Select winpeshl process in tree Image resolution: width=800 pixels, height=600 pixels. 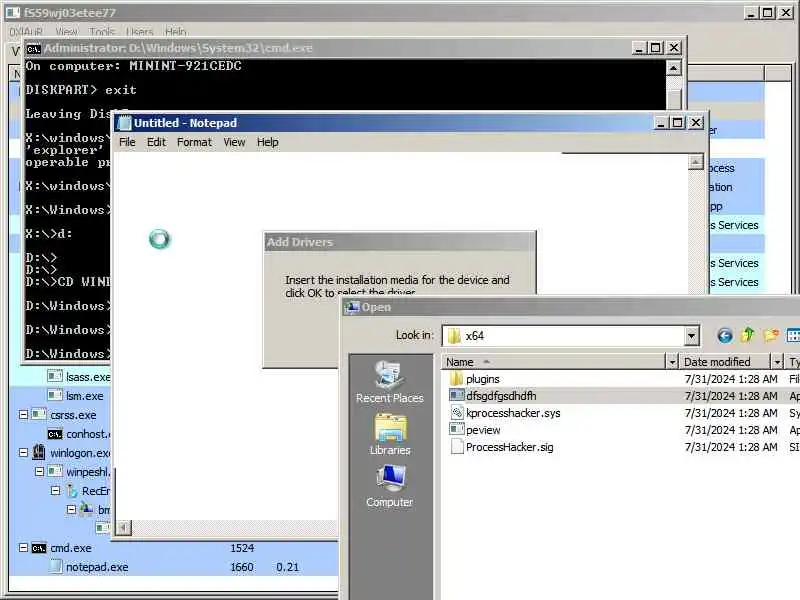pos(79,471)
